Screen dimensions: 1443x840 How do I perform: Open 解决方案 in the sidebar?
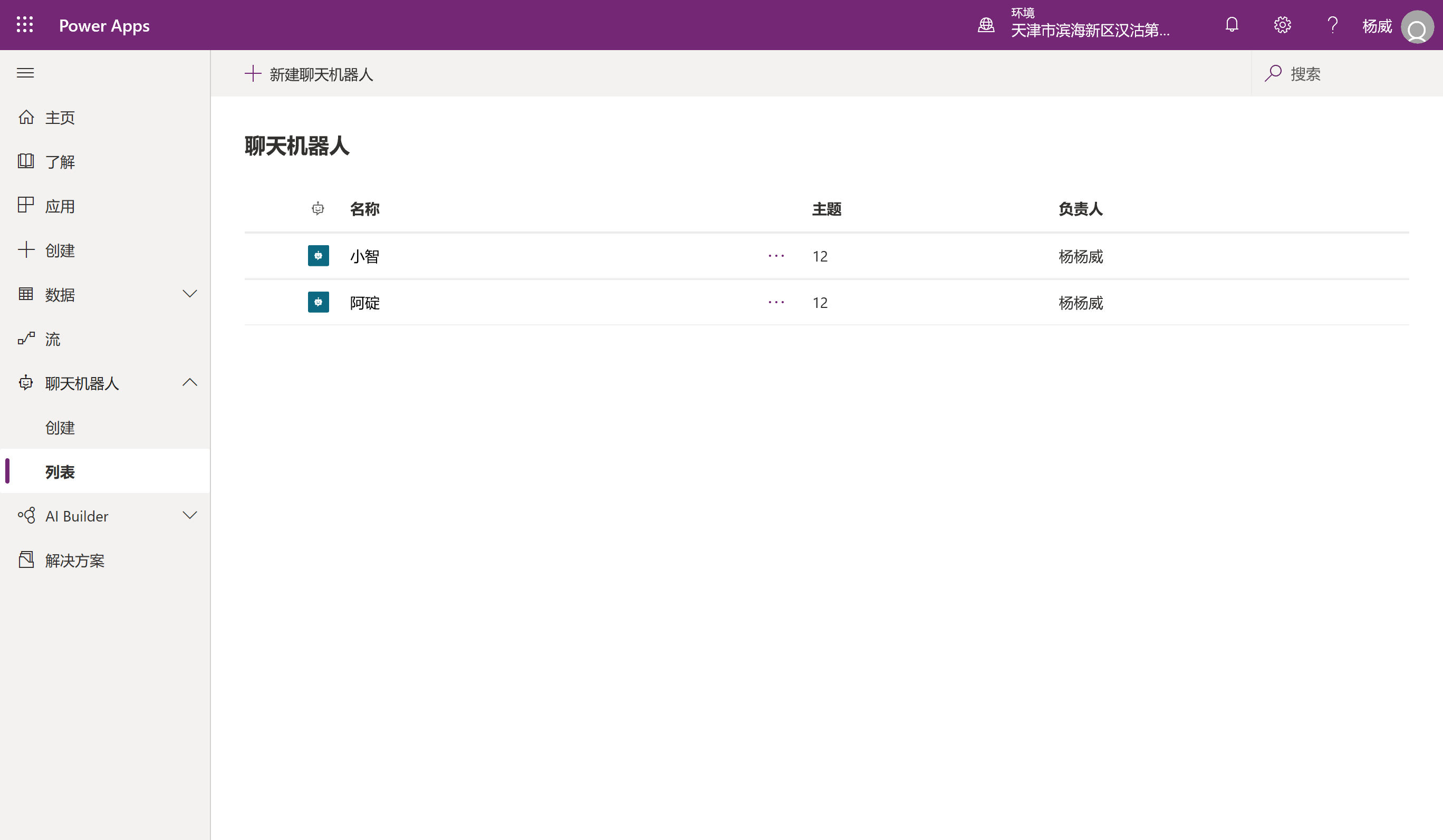74,560
